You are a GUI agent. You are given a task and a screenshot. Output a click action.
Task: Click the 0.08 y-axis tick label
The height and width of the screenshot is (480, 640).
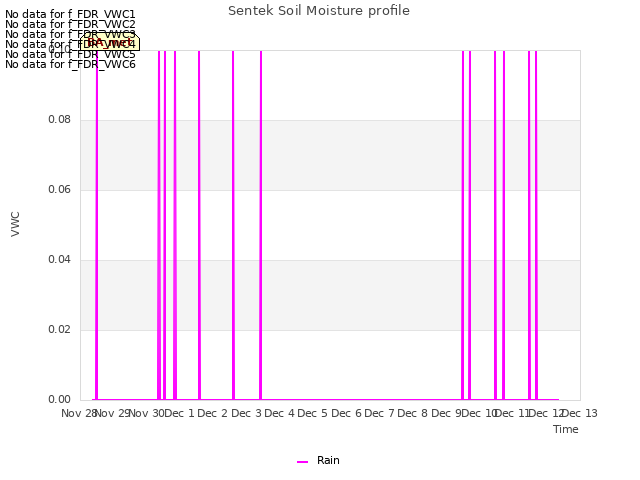pyautogui.click(x=60, y=120)
